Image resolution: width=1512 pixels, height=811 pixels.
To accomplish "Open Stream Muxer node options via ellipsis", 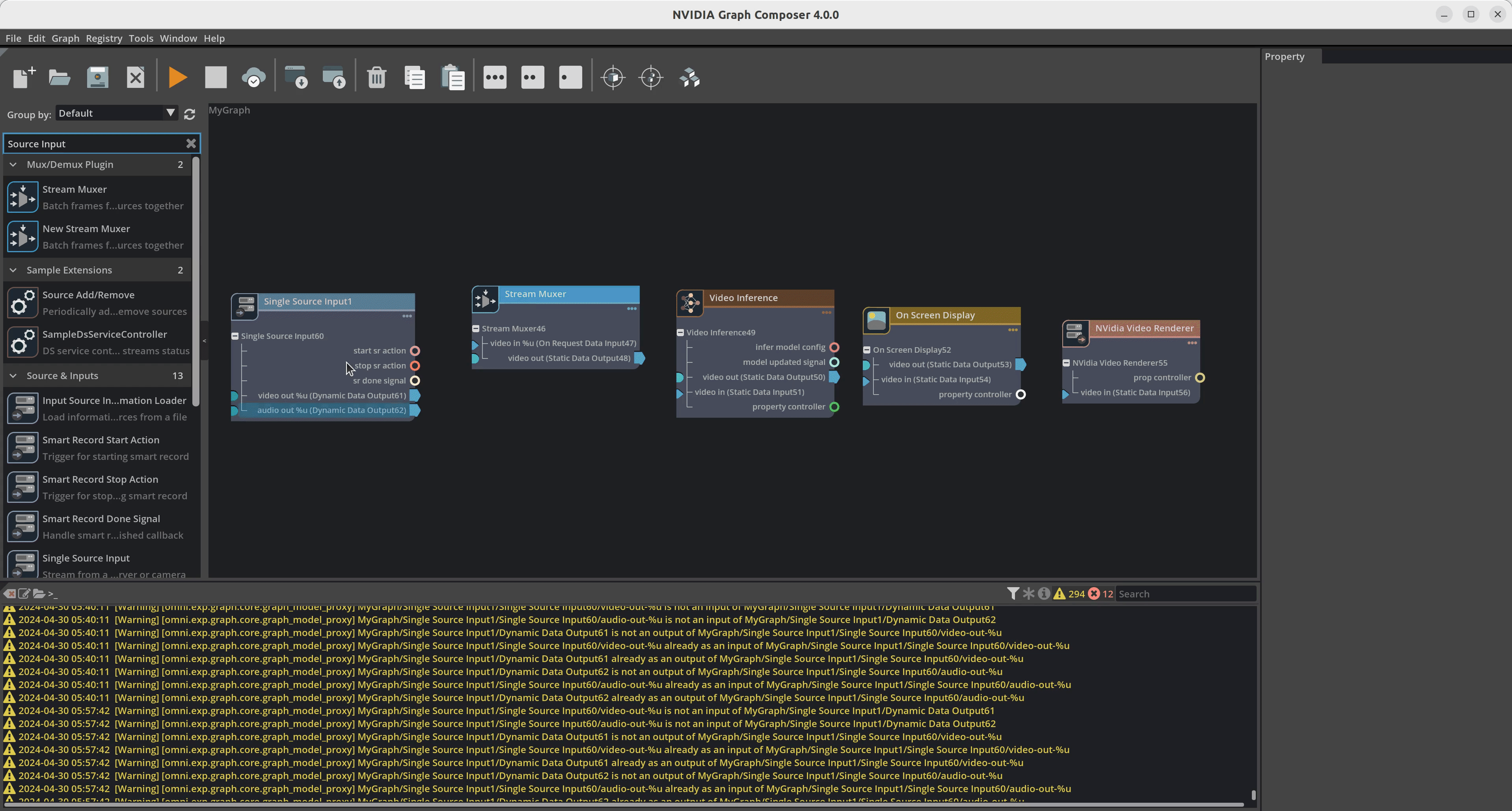I will pyautogui.click(x=631, y=309).
